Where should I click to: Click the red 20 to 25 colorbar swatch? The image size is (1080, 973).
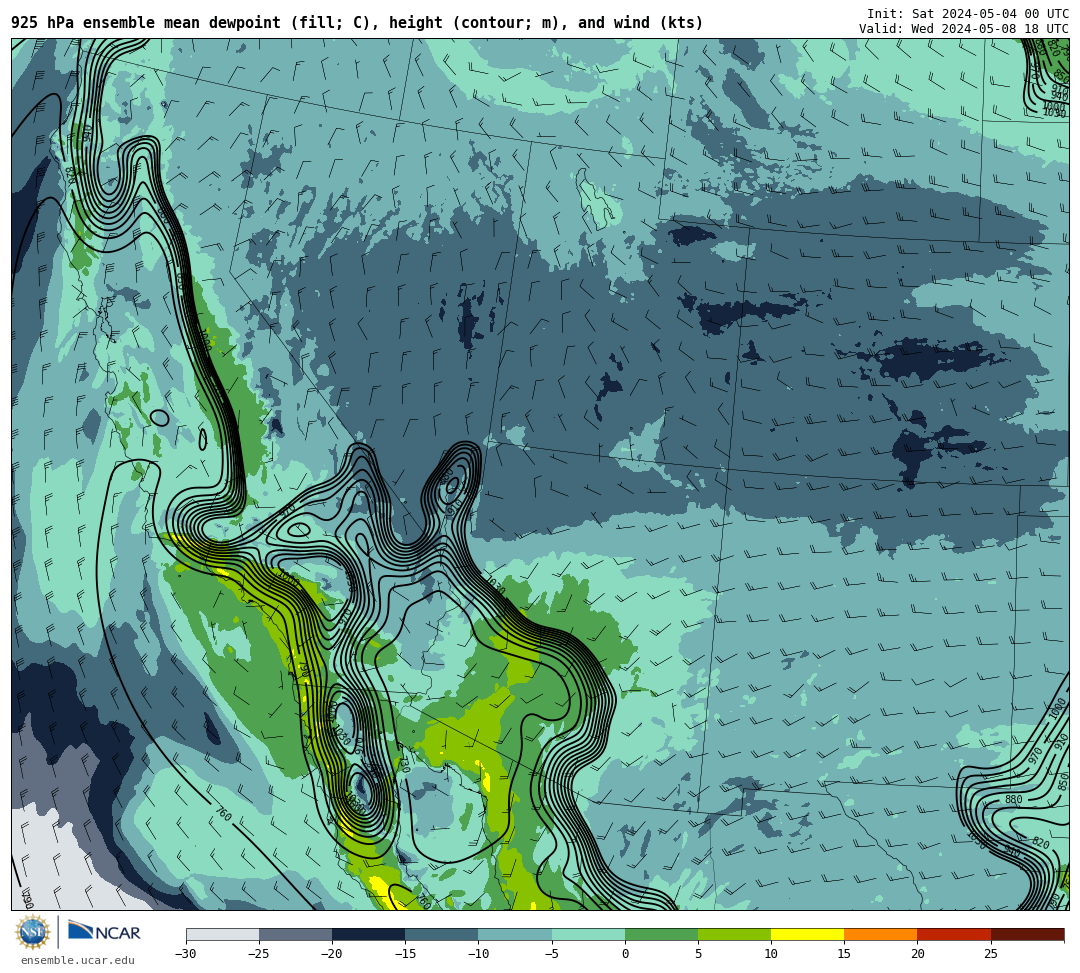954,934
